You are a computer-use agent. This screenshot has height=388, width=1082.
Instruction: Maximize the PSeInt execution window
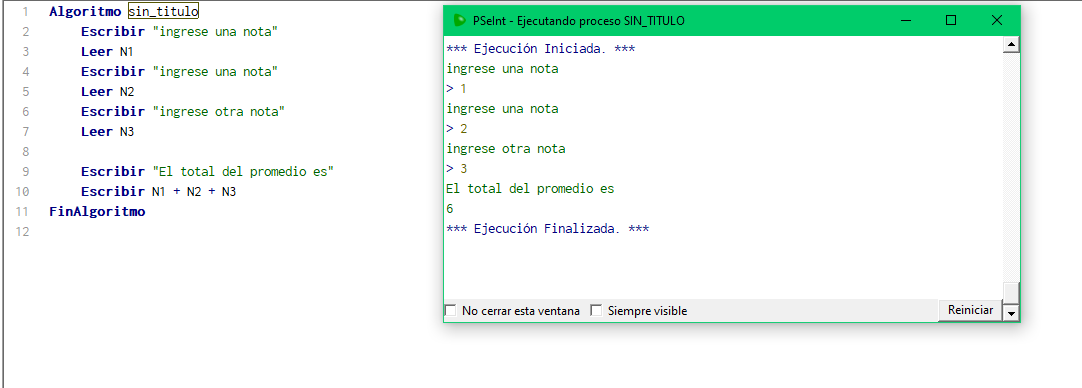[951, 21]
